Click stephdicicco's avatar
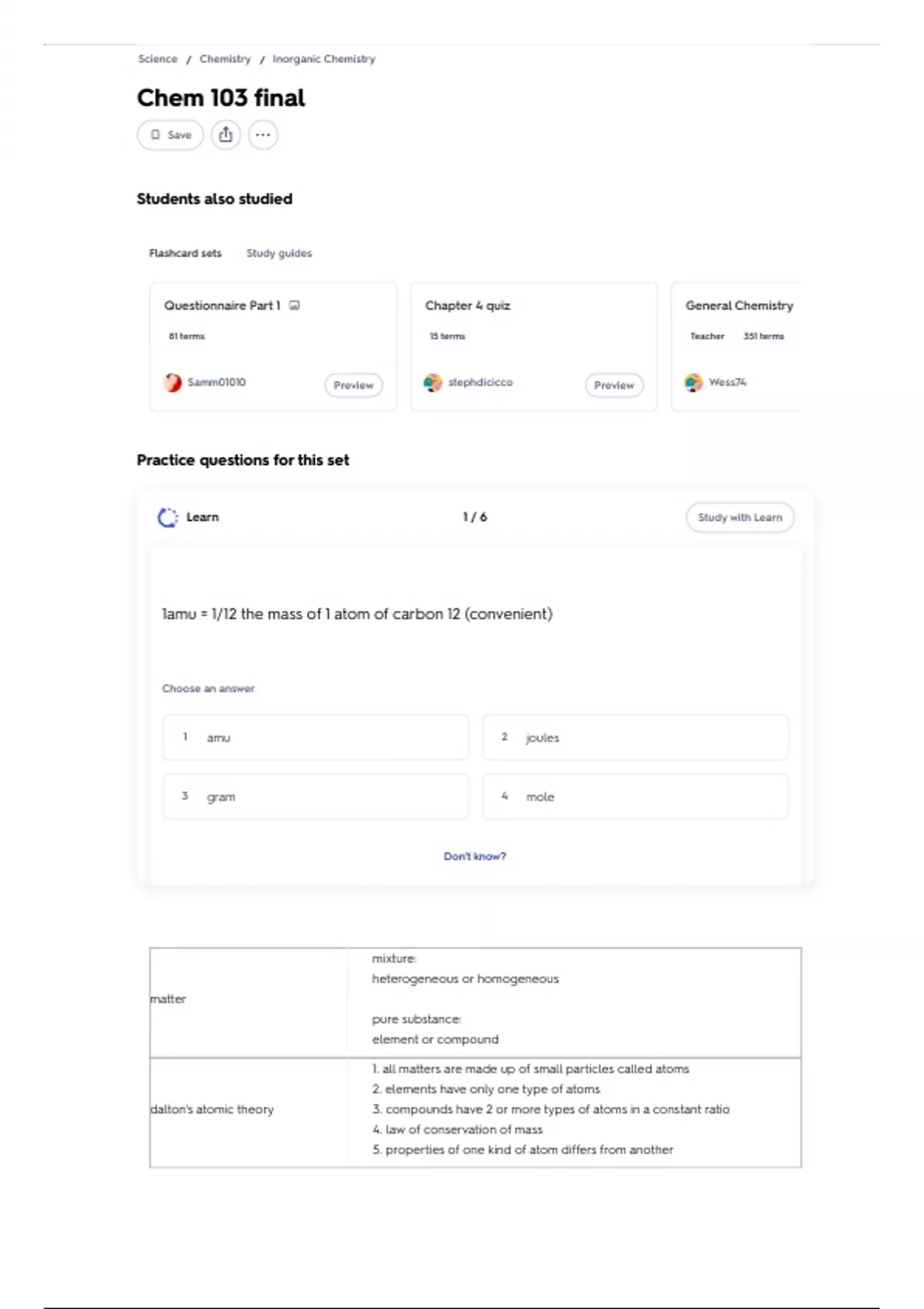The height and width of the screenshot is (1309, 924). pyautogui.click(x=433, y=382)
